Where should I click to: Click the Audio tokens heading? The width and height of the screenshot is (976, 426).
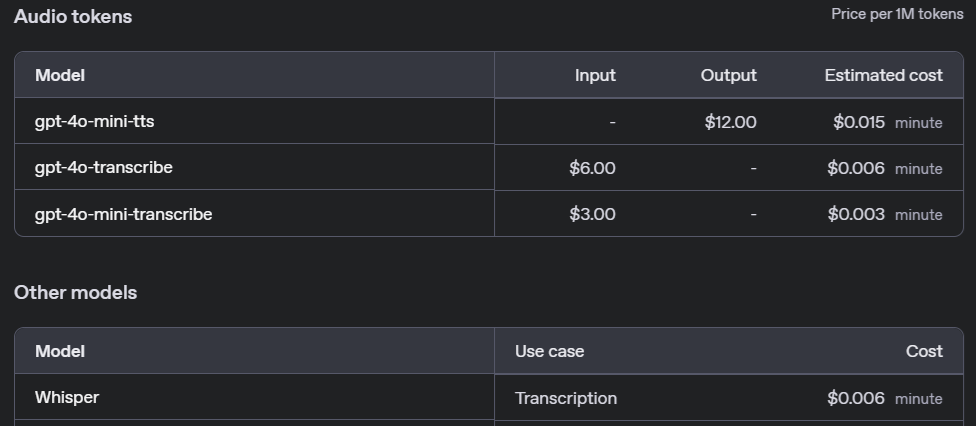click(73, 17)
